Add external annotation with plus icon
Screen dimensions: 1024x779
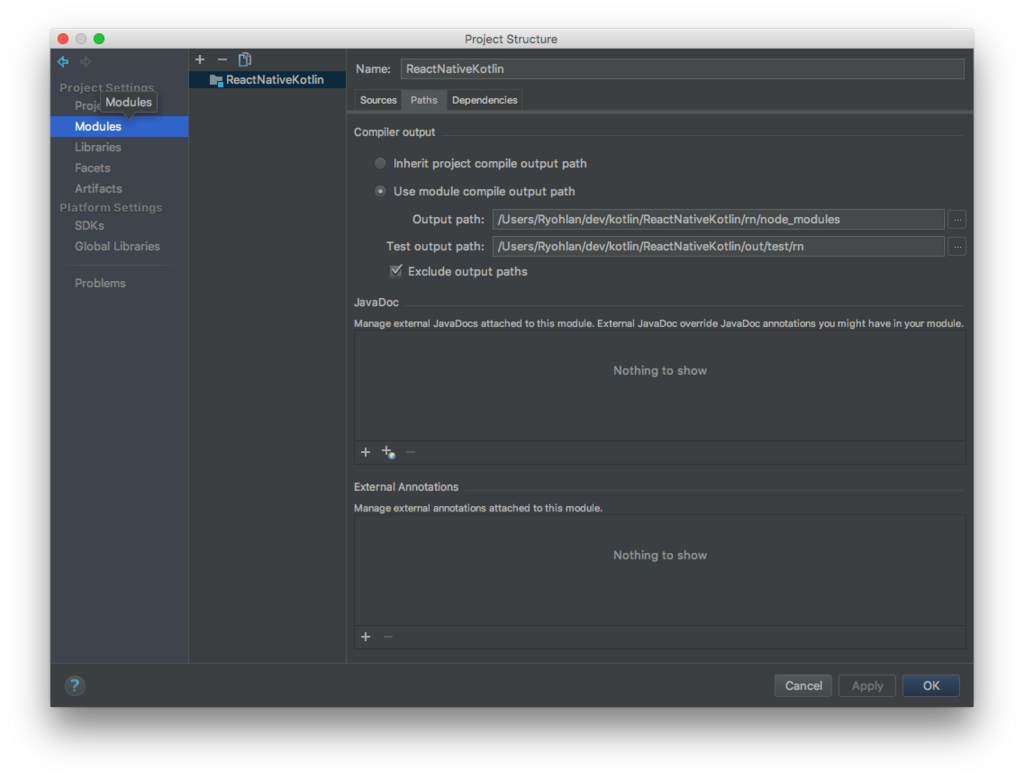[366, 637]
